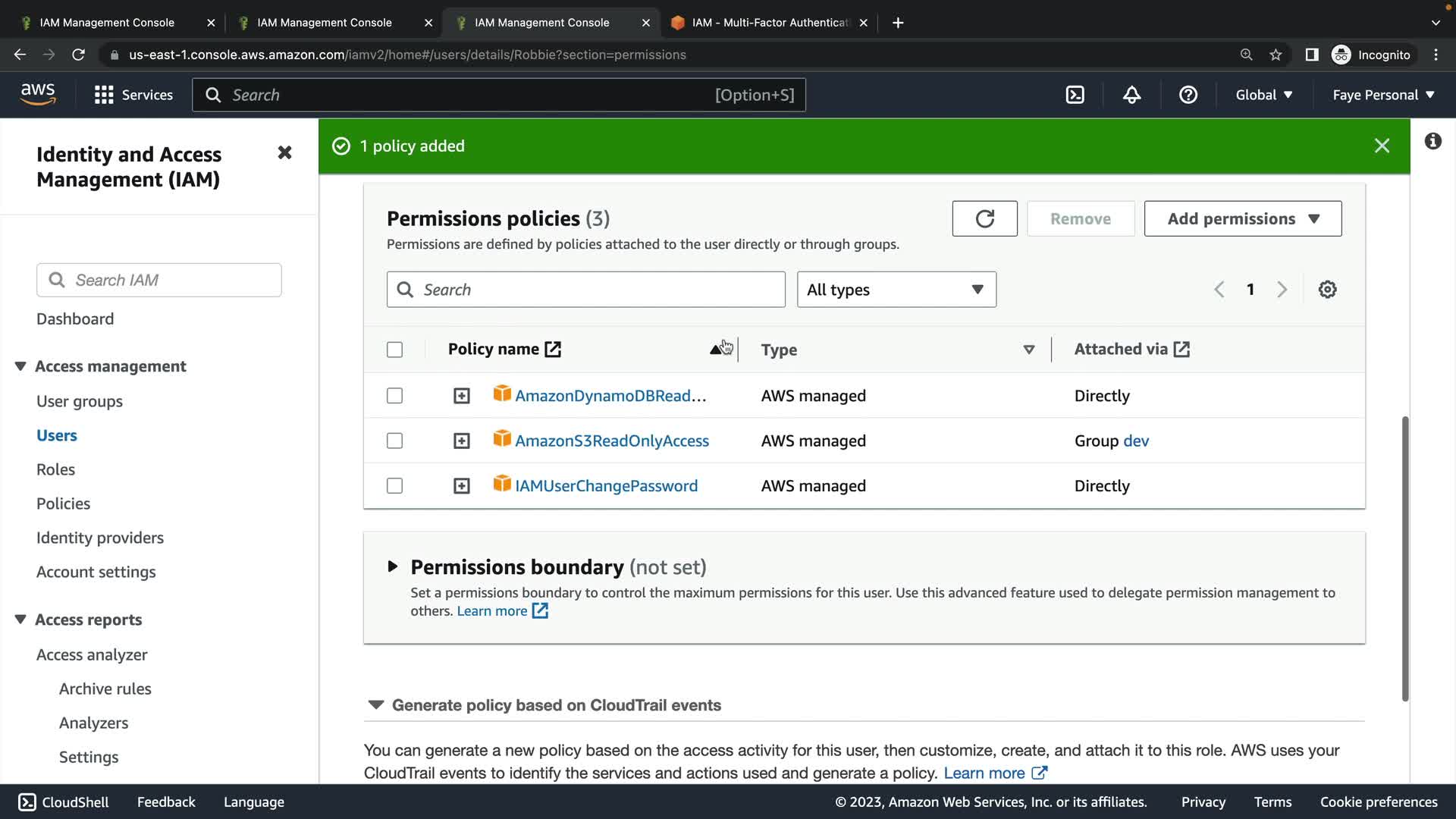Viewport: 1456px width, 819px height.
Task: Select the IAMUserChangePassword checkbox
Action: pyautogui.click(x=394, y=485)
